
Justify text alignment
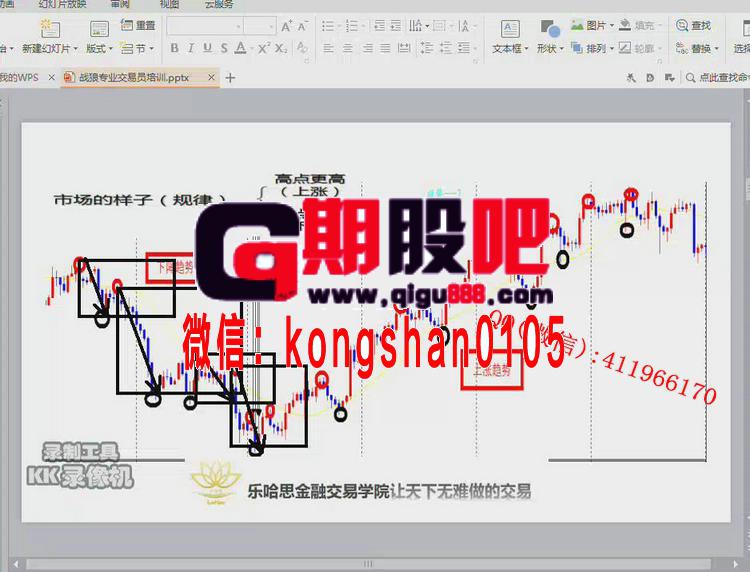point(385,48)
